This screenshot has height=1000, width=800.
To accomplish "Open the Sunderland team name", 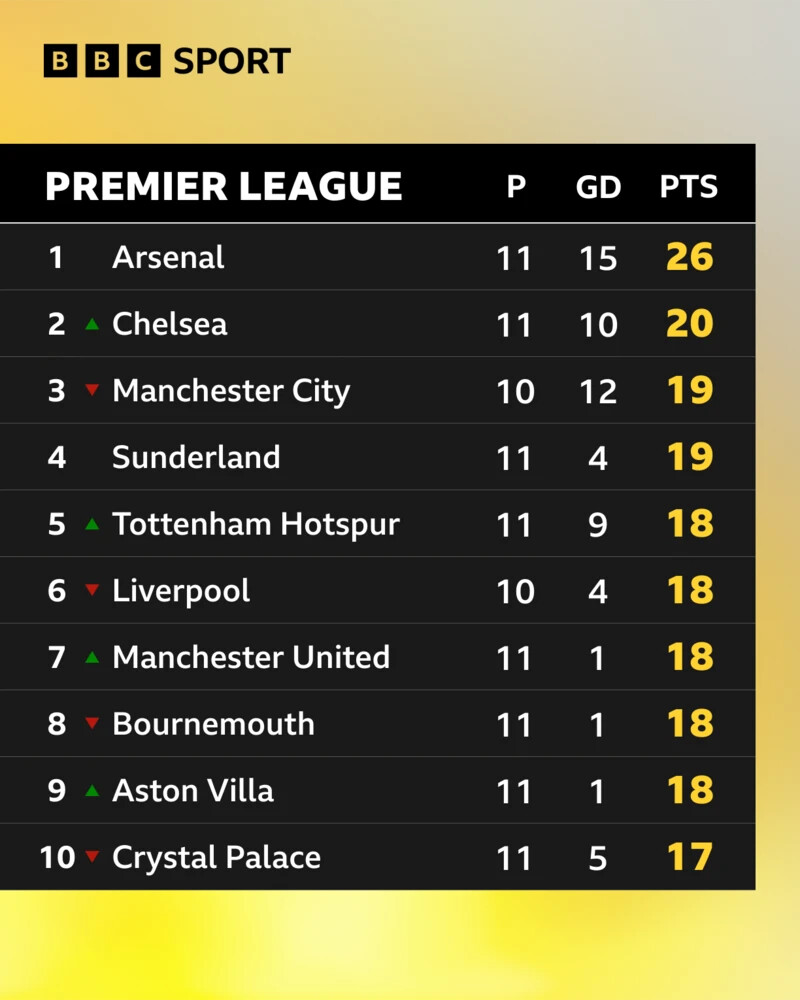I will (196, 457).
